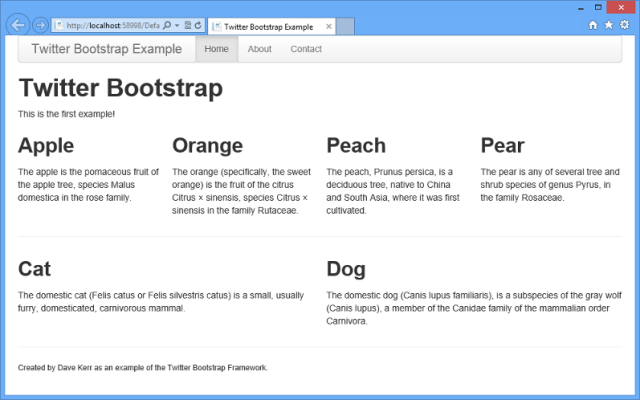
Task: Click the search magnifier icon in address bar
Action: 167,25
